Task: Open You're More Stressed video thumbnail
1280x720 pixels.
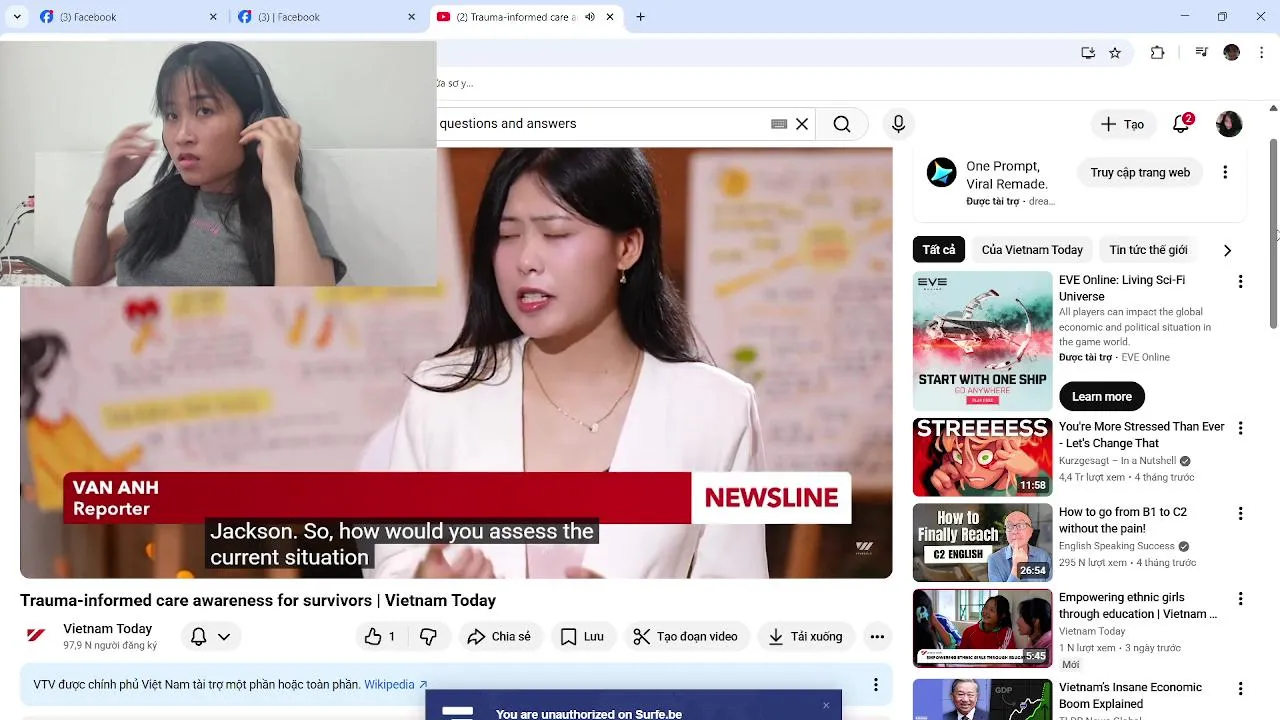Action: coord(982,457)
